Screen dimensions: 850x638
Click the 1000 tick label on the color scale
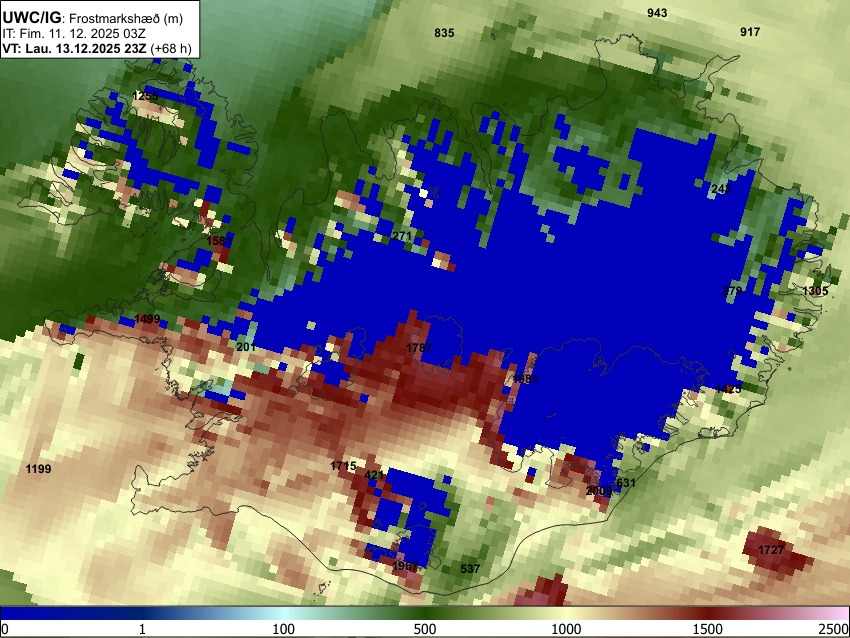coord(566,629)
